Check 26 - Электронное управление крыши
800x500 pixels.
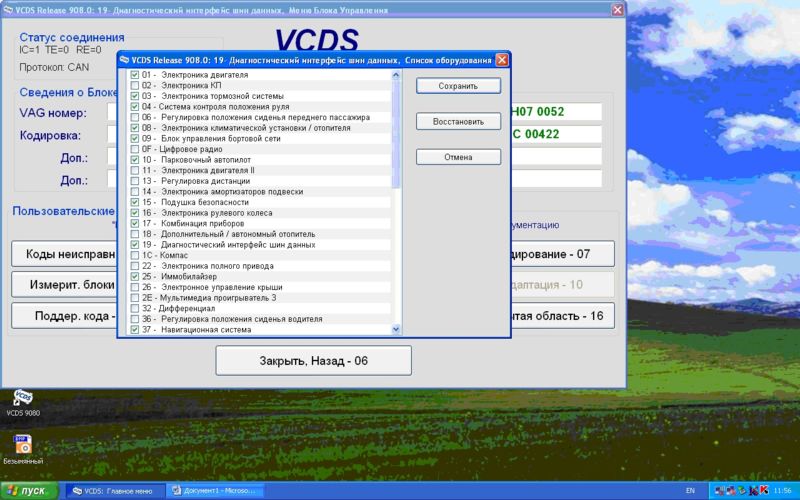click(x=135, y=287)
